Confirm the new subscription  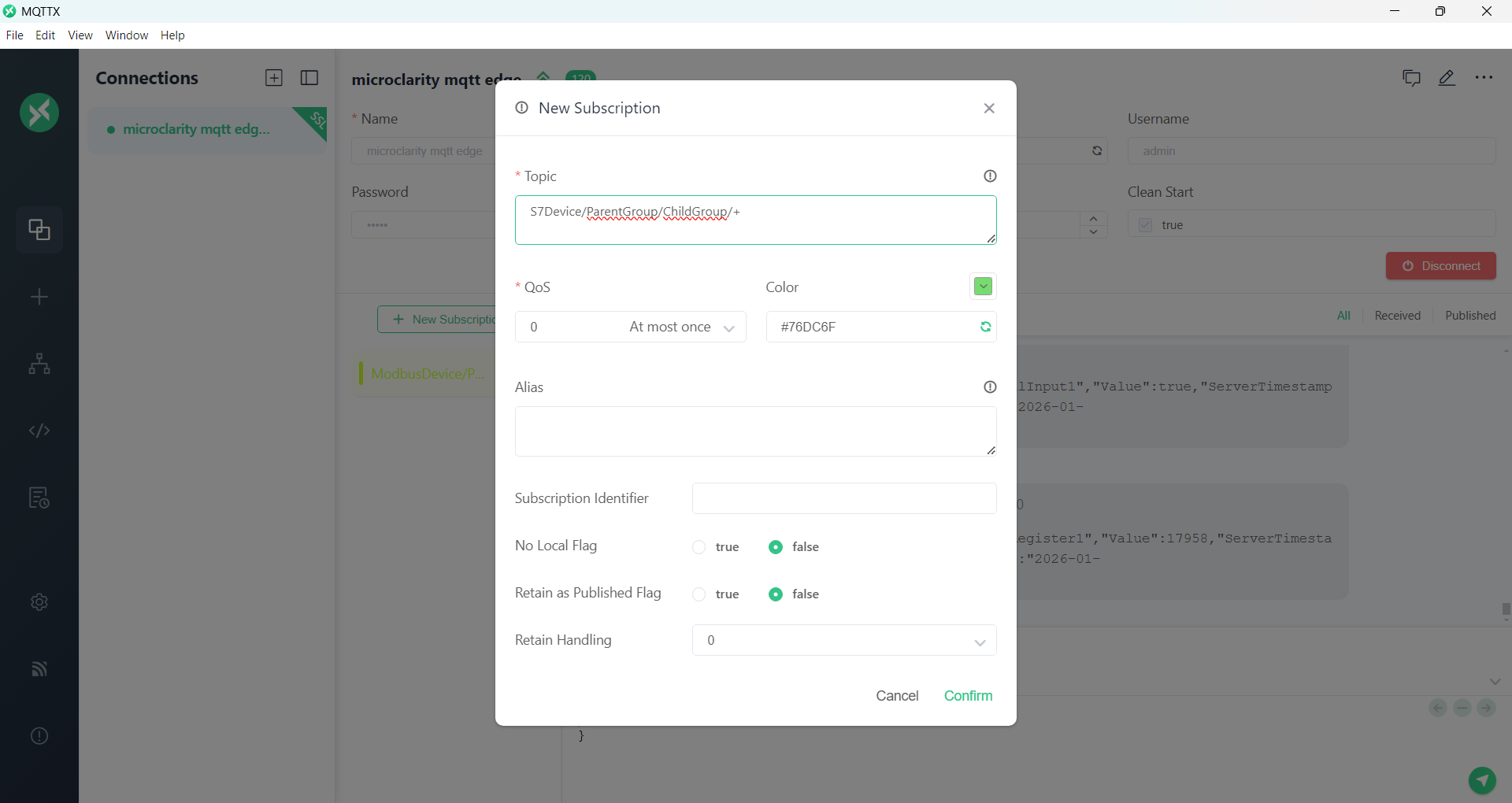[x=968, y=696]
